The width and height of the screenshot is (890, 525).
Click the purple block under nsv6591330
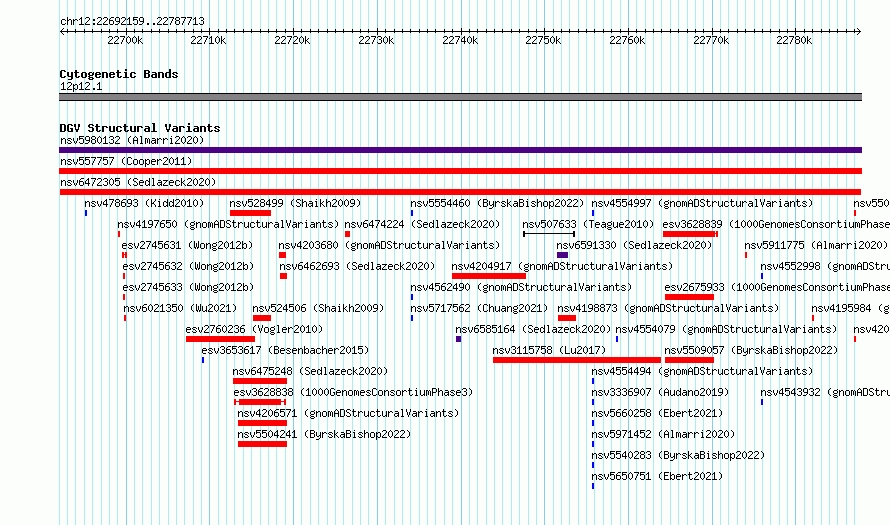562,255
